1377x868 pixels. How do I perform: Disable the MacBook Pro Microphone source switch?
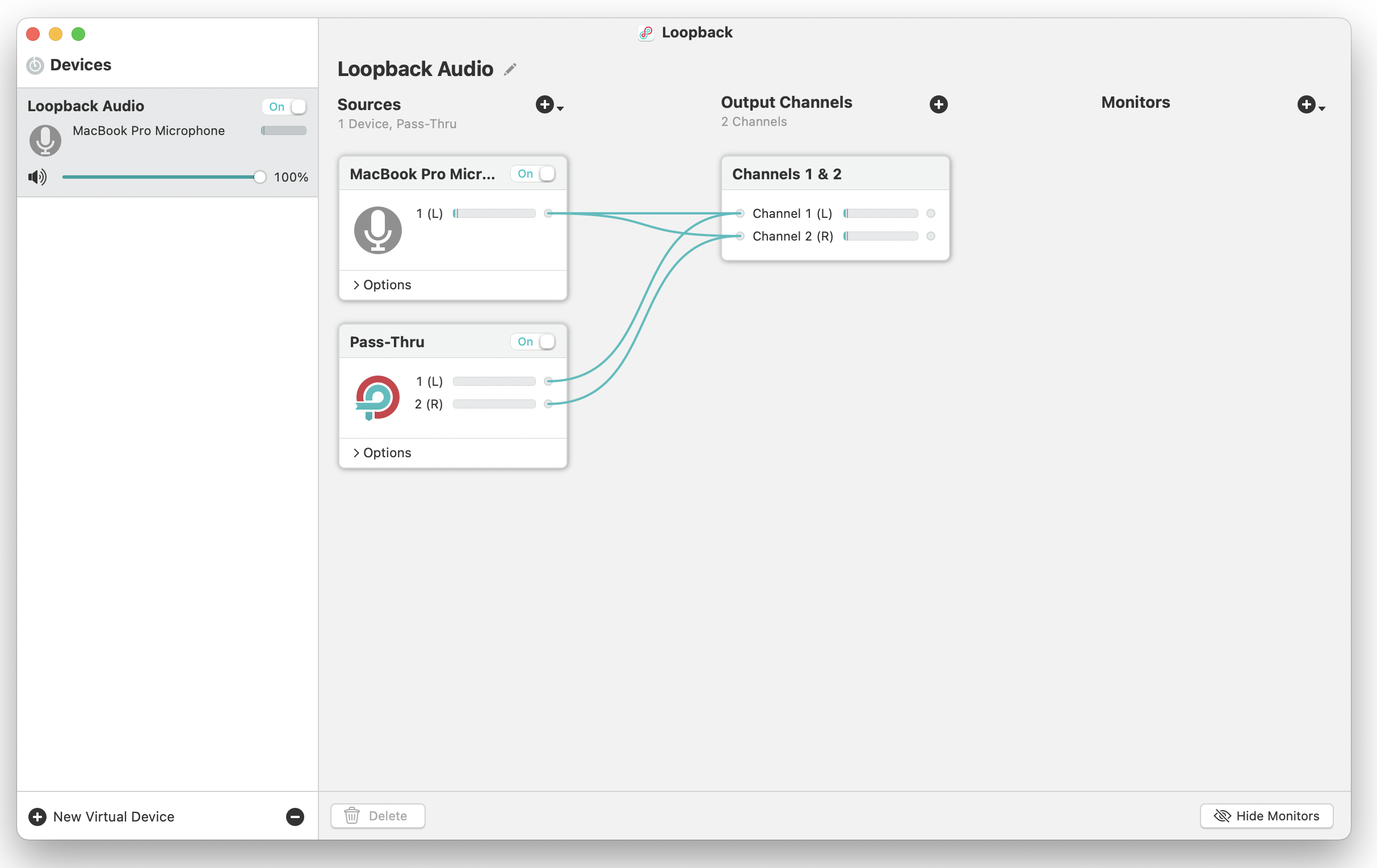(534, 174)
